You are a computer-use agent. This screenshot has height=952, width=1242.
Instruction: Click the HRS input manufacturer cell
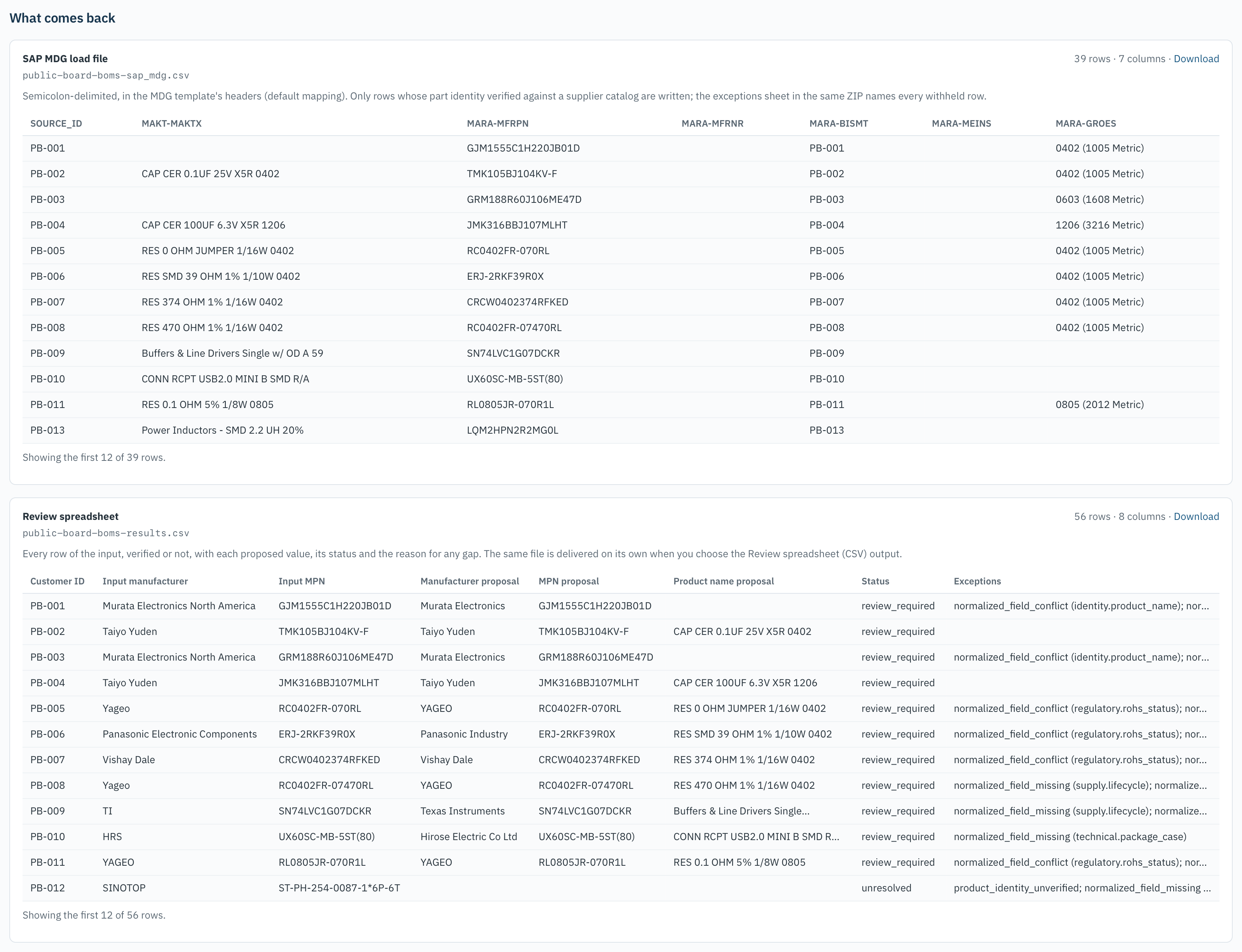click(x=112, y=837)
